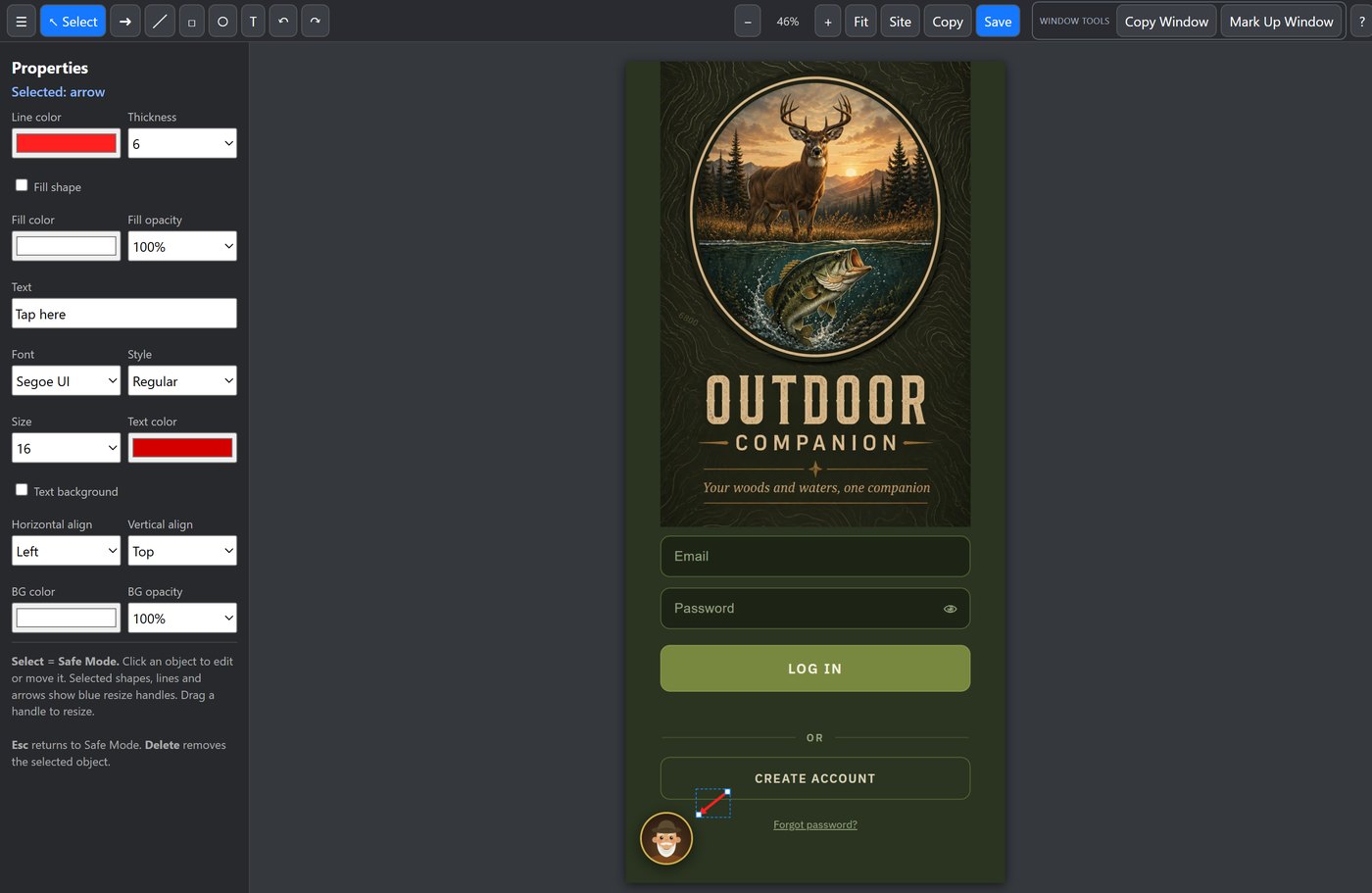Toggle the Text background checkbox
Viewport: 1372px width, 893px height.
pyautogui.click(x=22, y=490)
